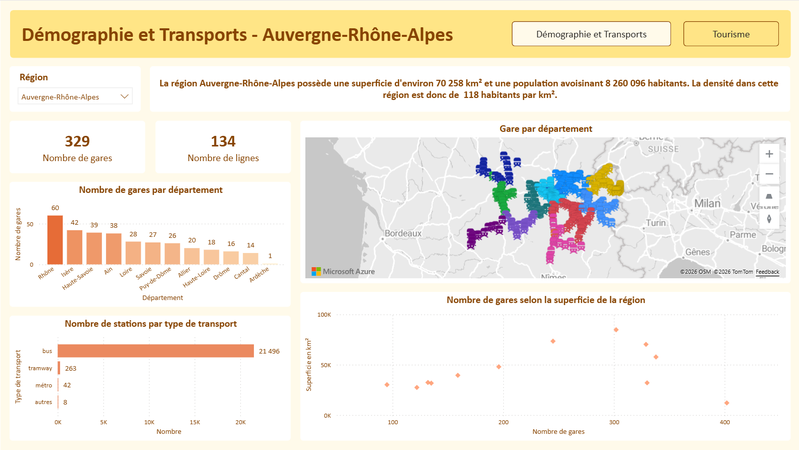Click the 329 Nombre de gares card
The image size is (799, 450).
click(x=78, y=148)
